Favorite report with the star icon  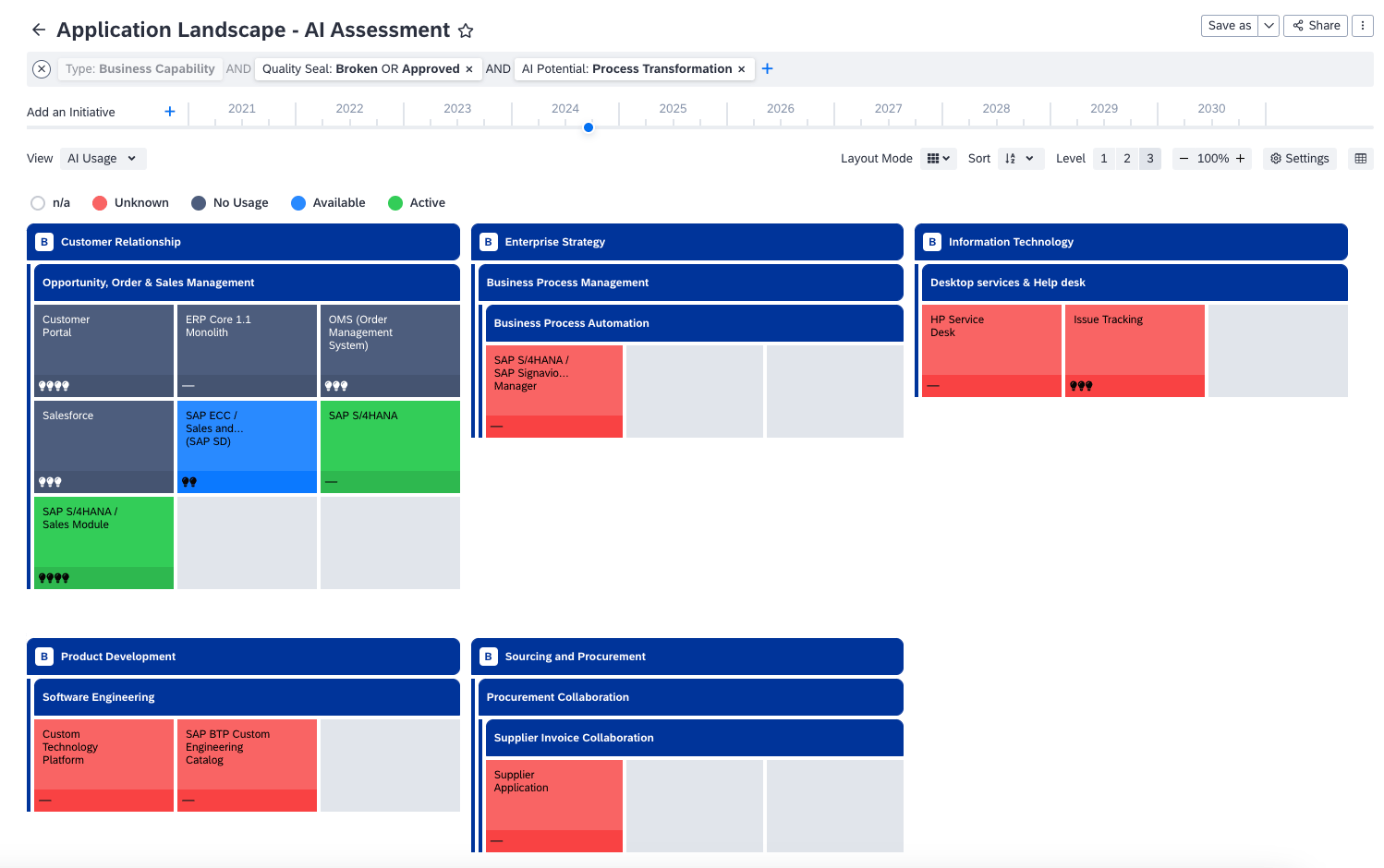point(466,30)
